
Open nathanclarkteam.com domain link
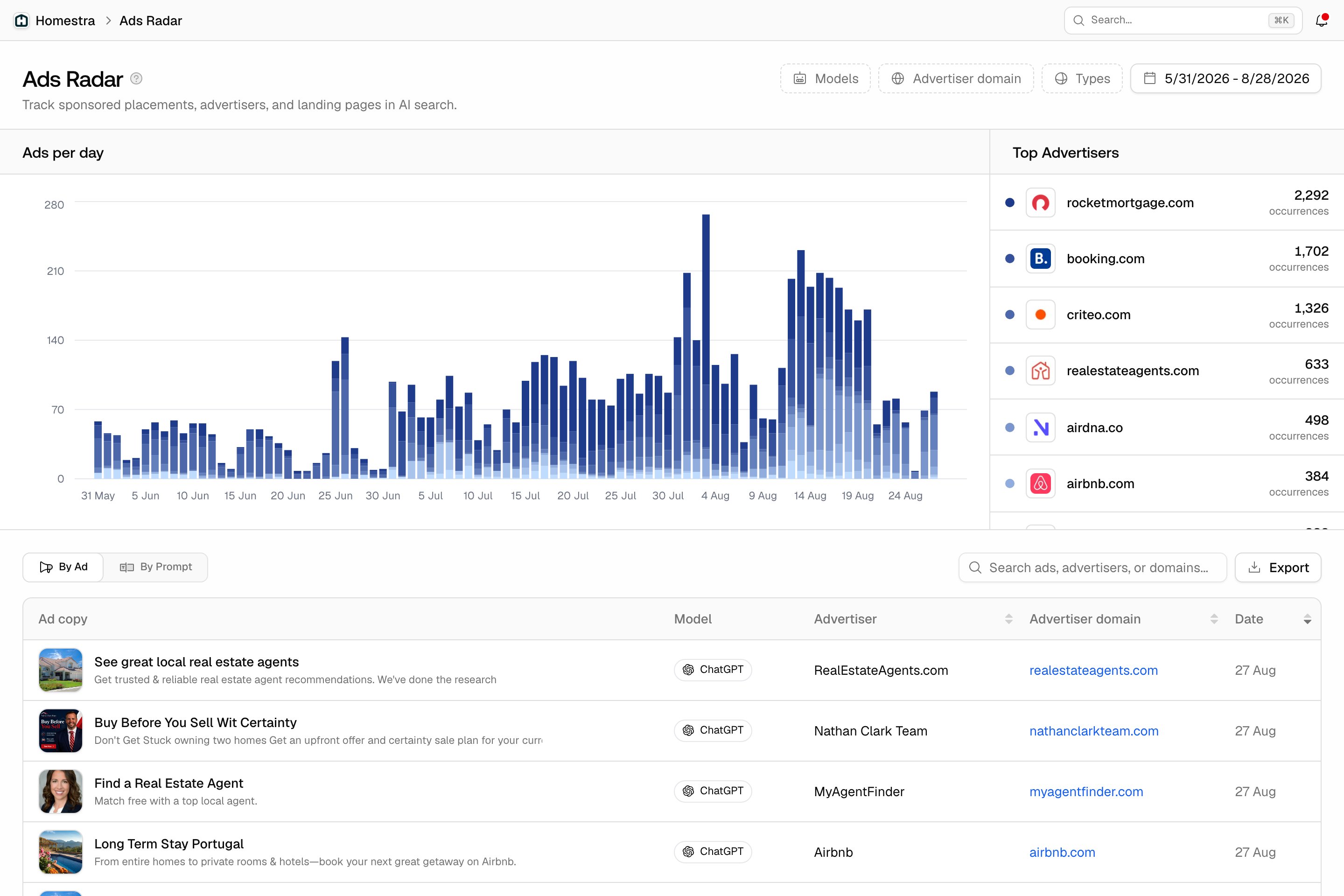(1094, 731)
